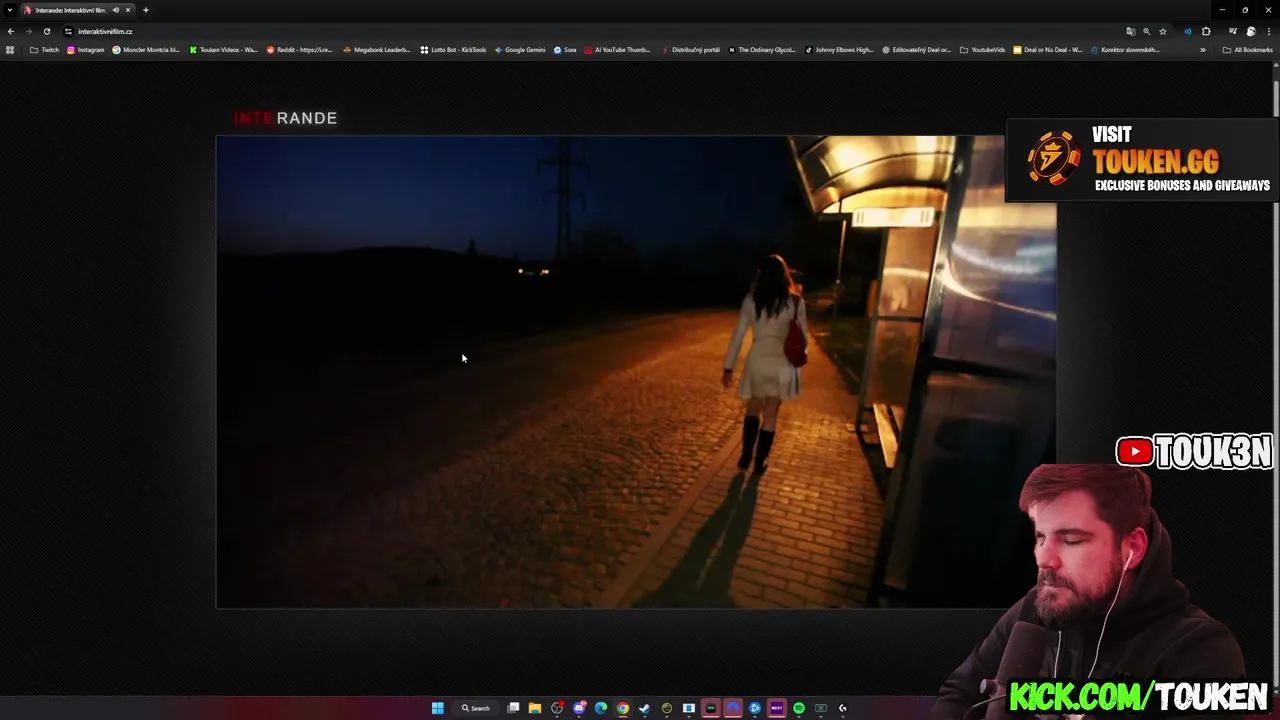Open a new tab with plus button

146,10
